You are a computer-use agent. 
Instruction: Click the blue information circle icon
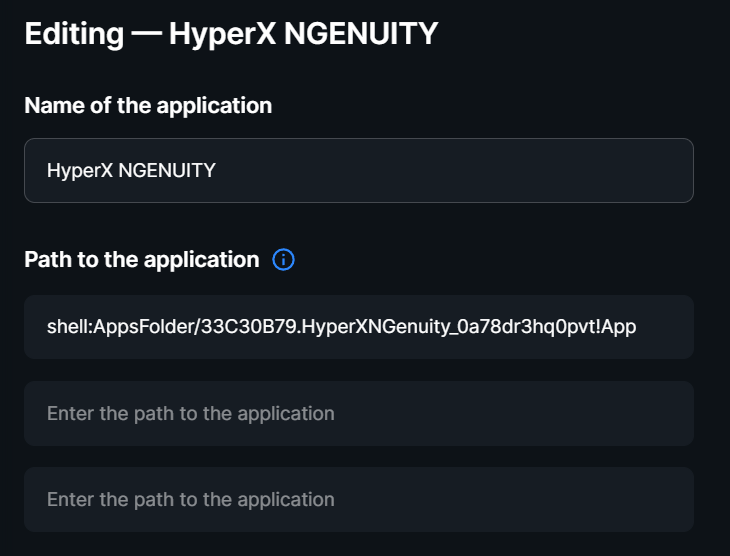pos(283,259)
